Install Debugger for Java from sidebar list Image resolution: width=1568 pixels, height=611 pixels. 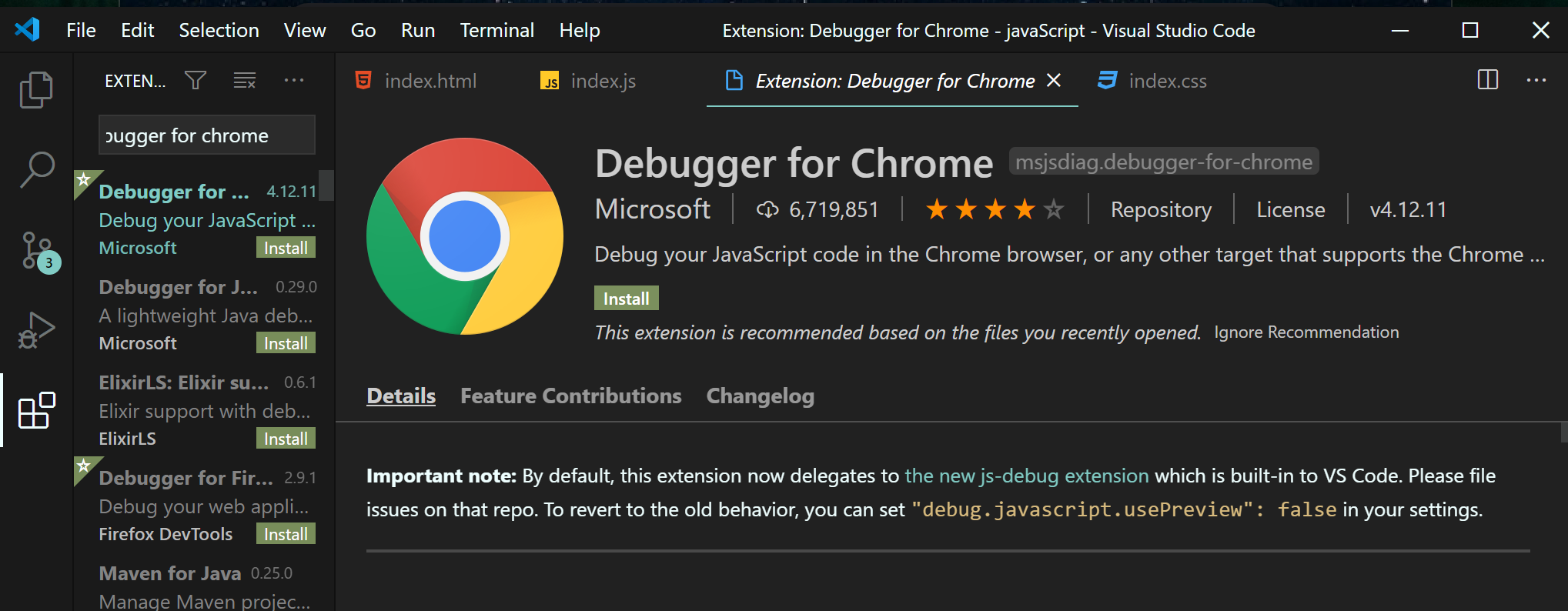point(286,343)
